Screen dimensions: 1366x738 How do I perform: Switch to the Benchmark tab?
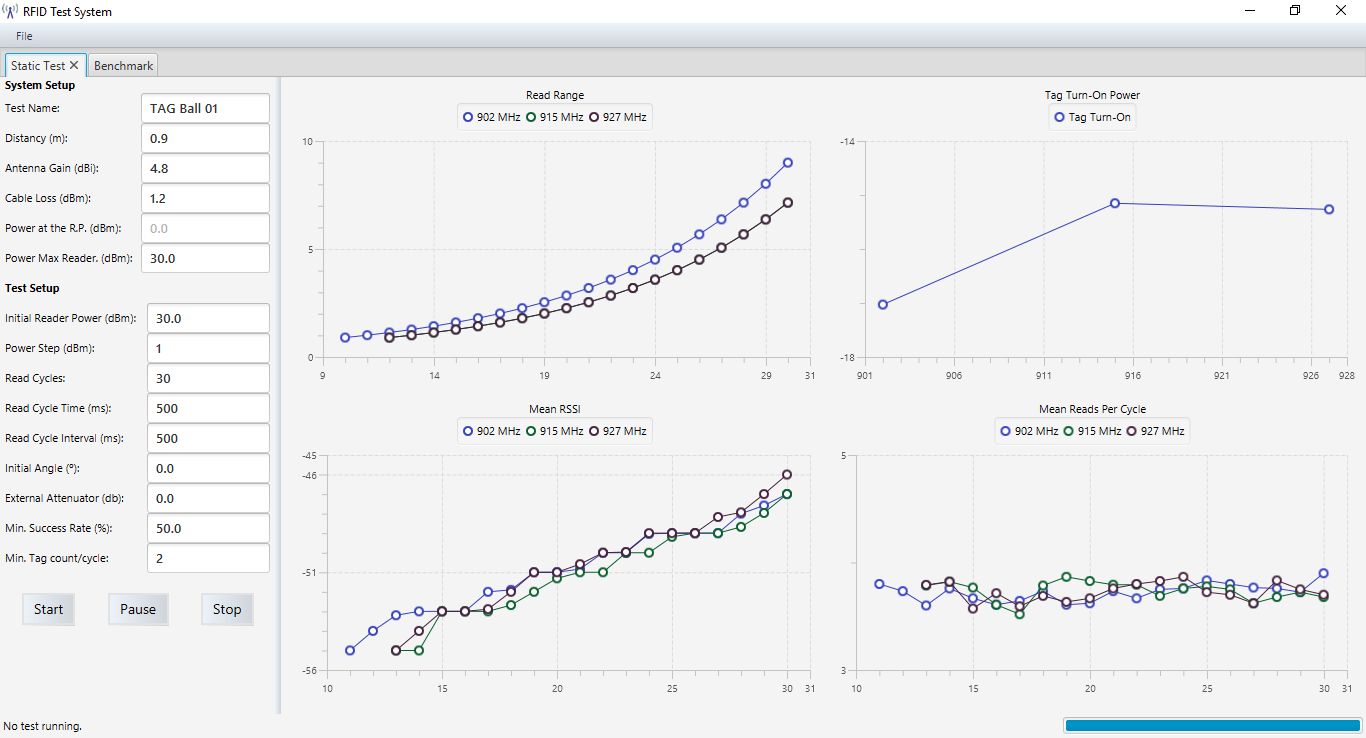(123, 66)
